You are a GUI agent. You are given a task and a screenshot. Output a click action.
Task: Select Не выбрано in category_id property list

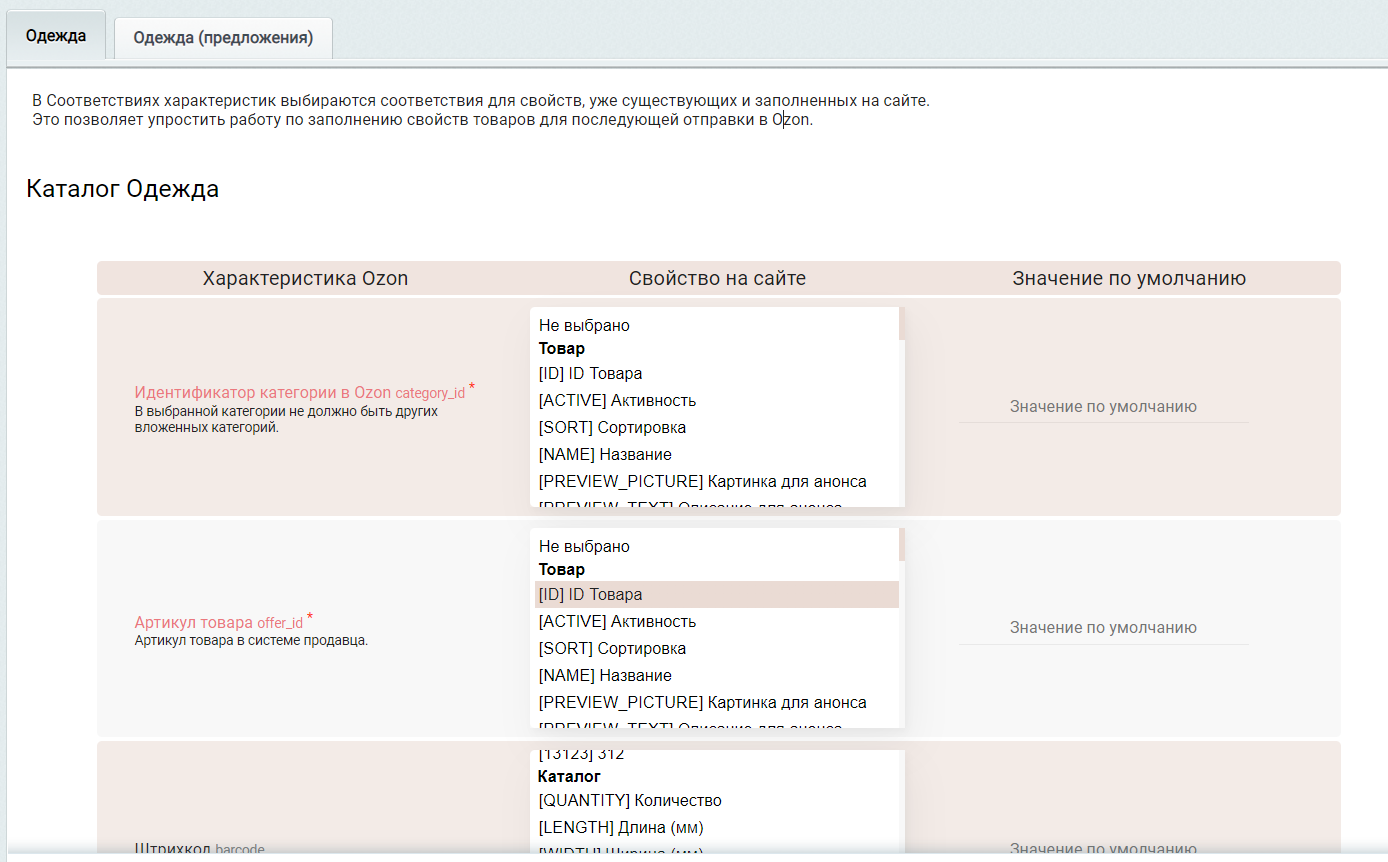click(584, 325)
